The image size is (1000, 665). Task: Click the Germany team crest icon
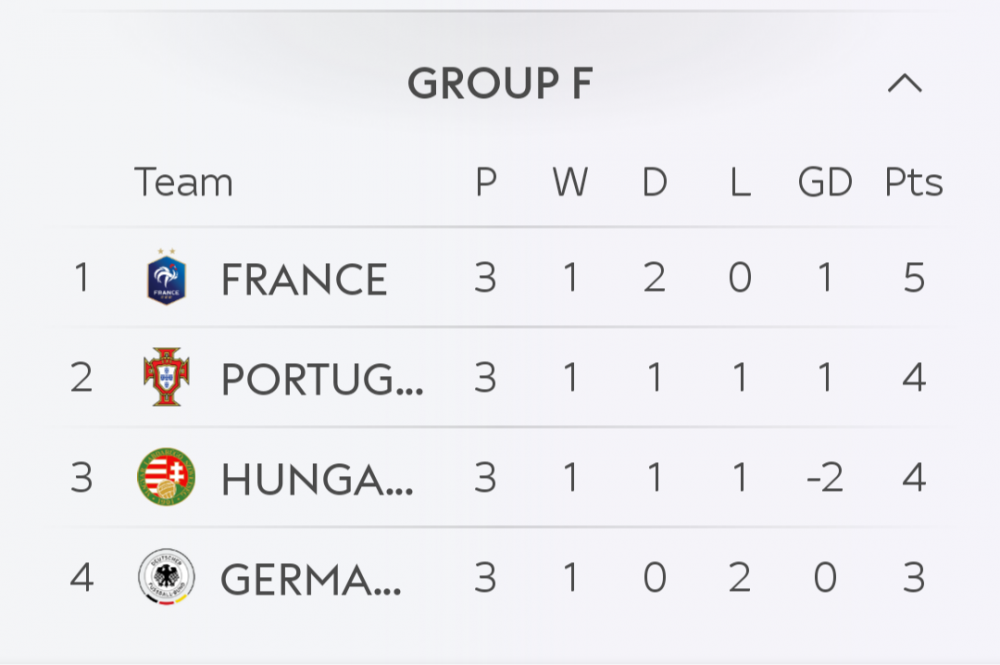[166, 578]
